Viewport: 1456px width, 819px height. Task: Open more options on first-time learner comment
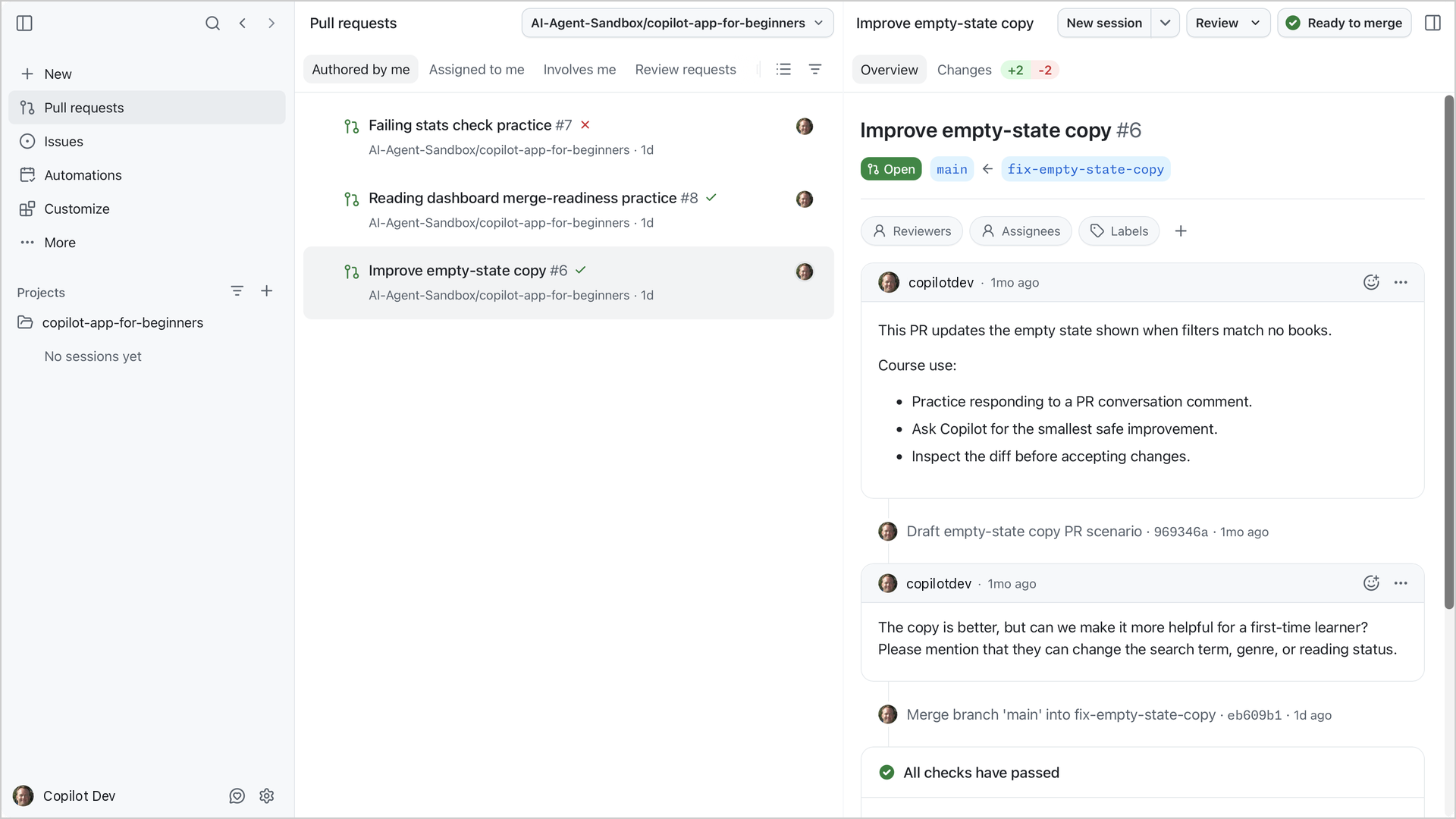[1401, 584]
